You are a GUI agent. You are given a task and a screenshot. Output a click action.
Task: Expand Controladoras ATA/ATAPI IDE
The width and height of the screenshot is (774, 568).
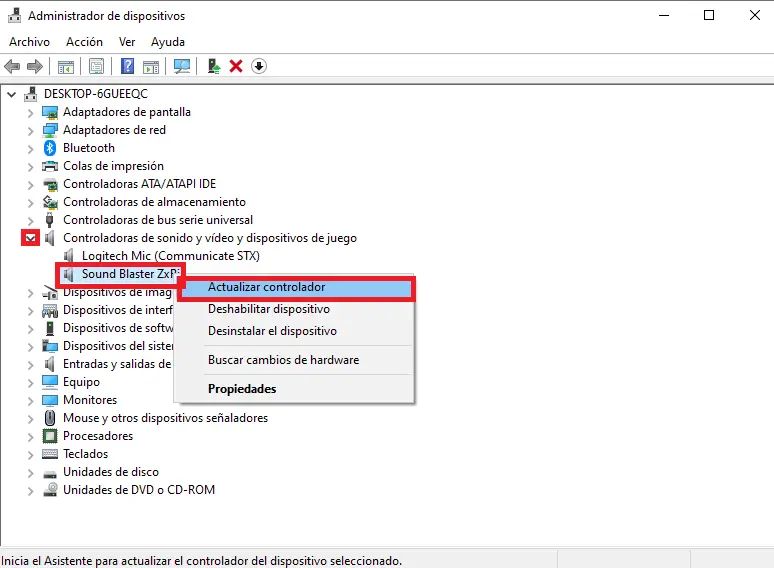tap(31, 185)
